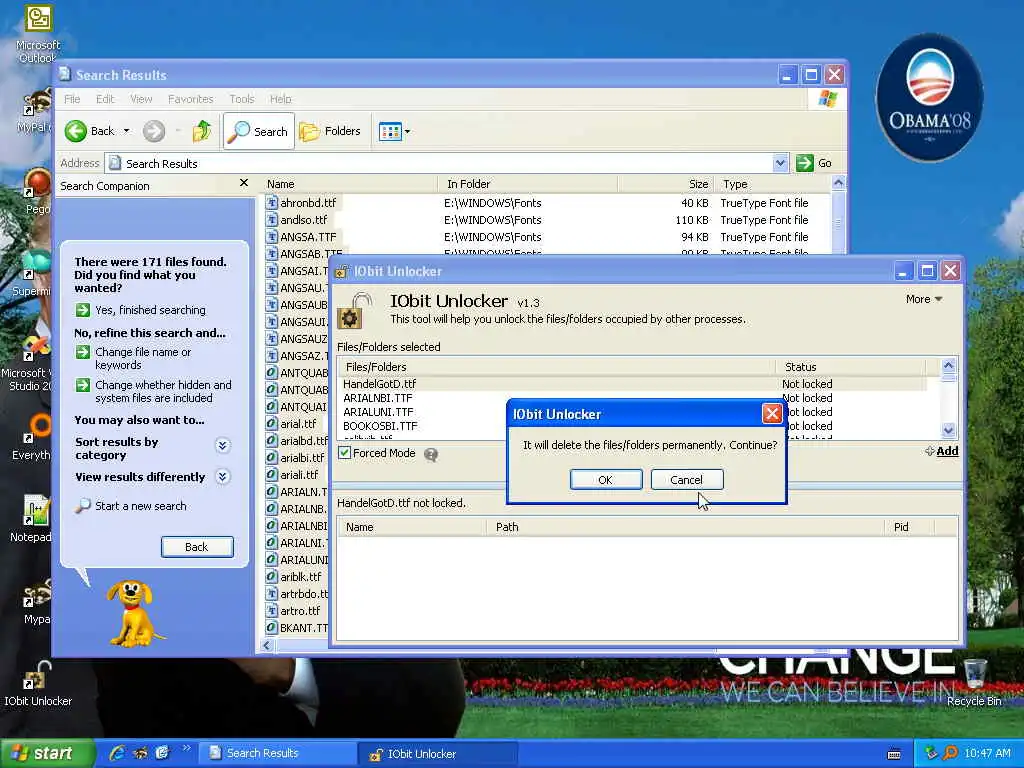Close the IObit Unlocker confirmation dialog

(772, 413)
